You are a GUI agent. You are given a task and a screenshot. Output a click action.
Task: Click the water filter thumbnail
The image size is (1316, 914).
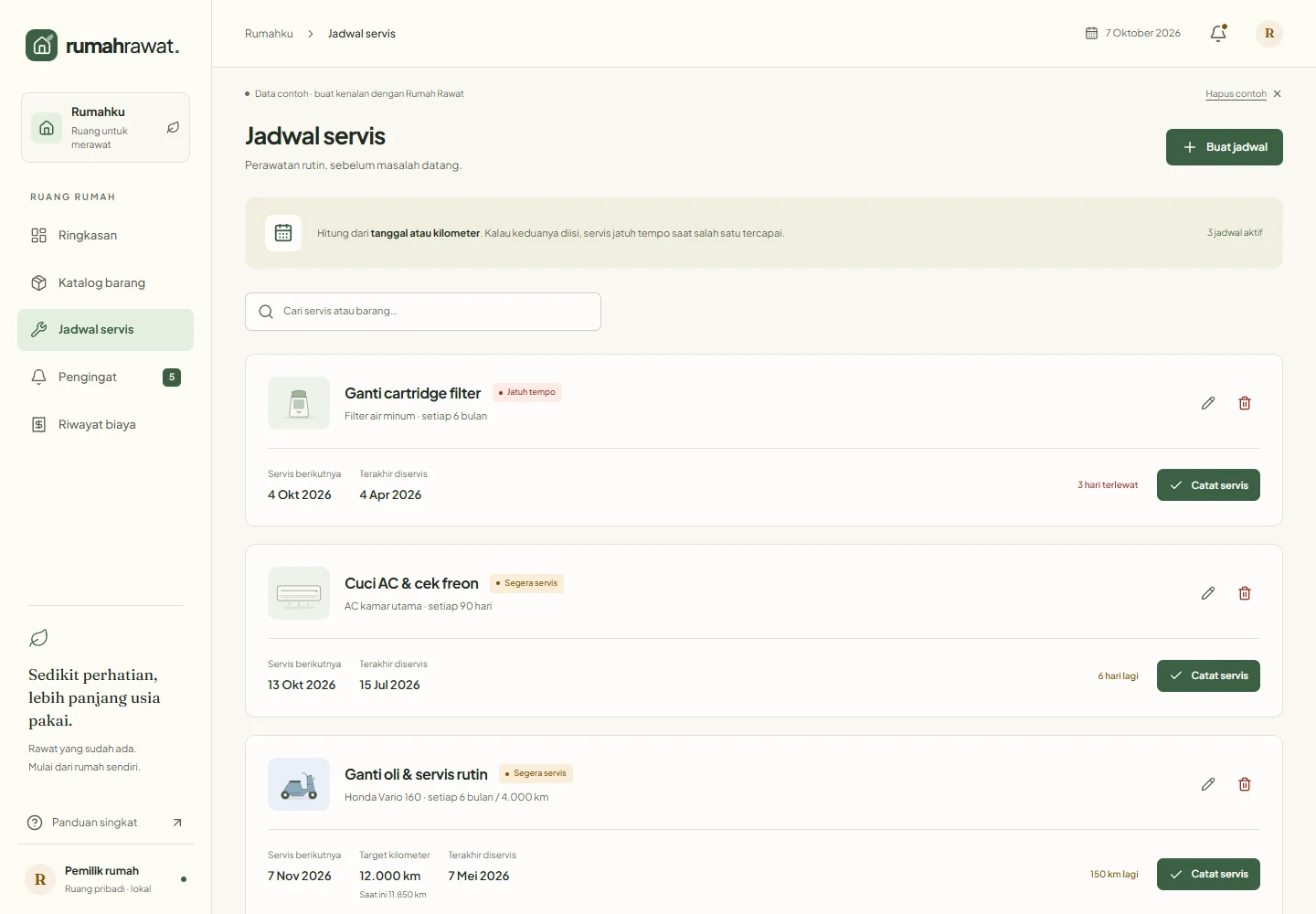tap(299, 403)
